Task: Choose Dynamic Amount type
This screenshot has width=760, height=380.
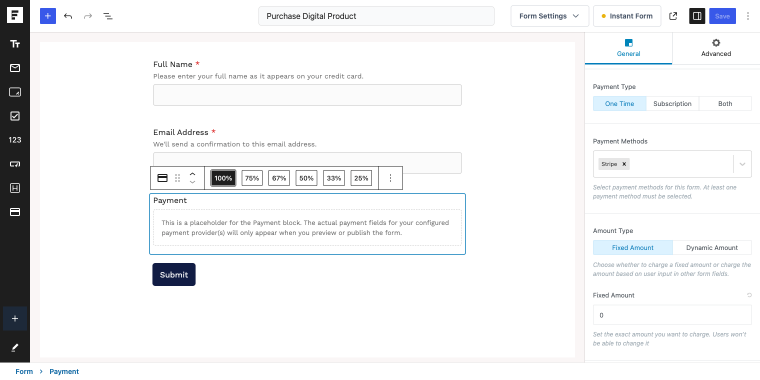Action: coord(712,247)
